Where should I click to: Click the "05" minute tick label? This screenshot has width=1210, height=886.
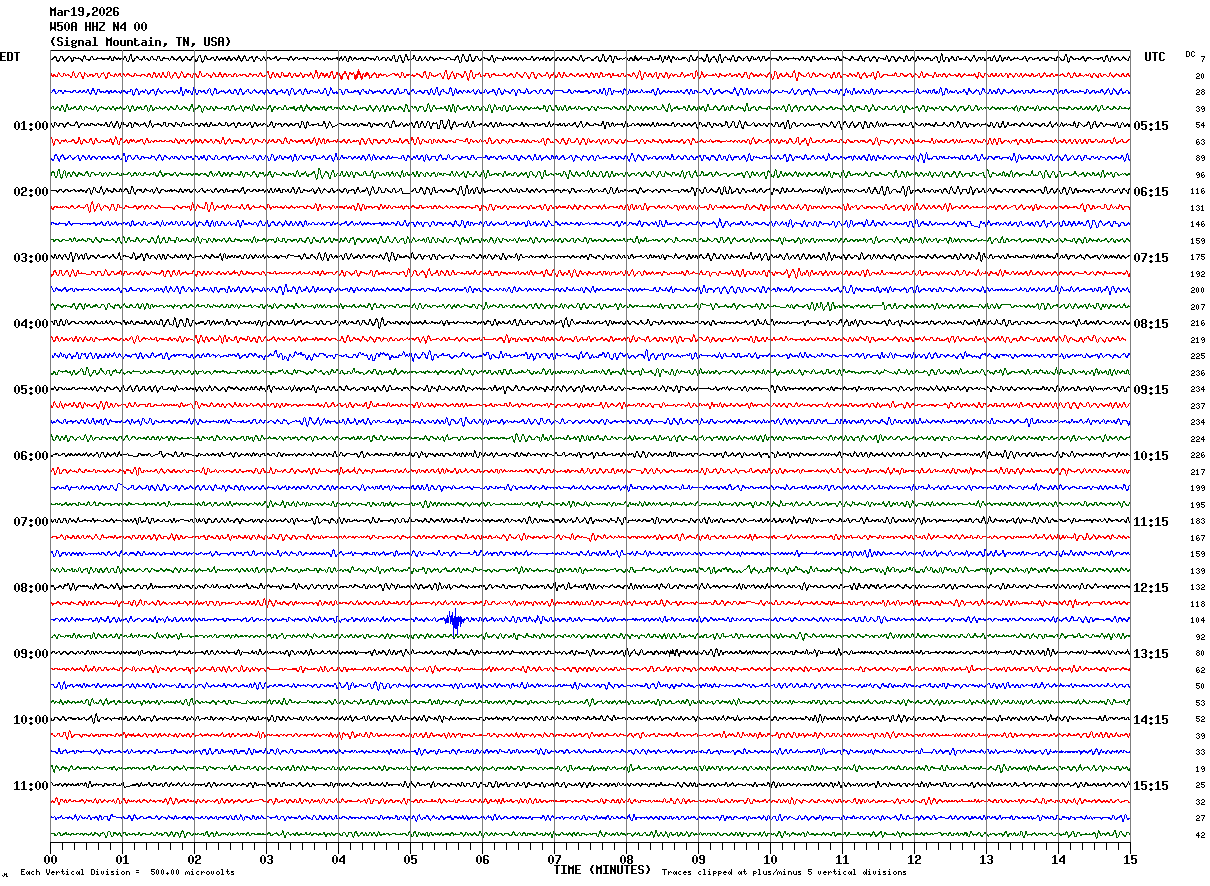coord(410,859)
